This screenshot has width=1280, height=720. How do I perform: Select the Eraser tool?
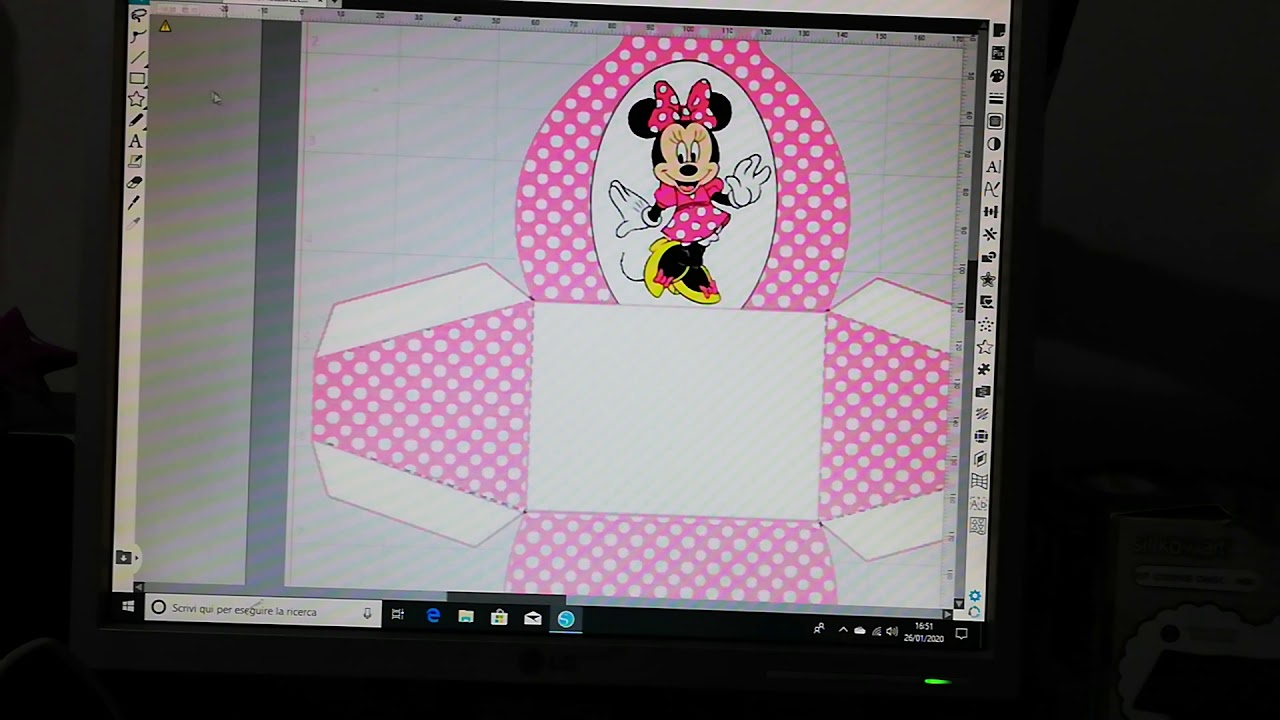pyautogui.click(x=135, y=182)
